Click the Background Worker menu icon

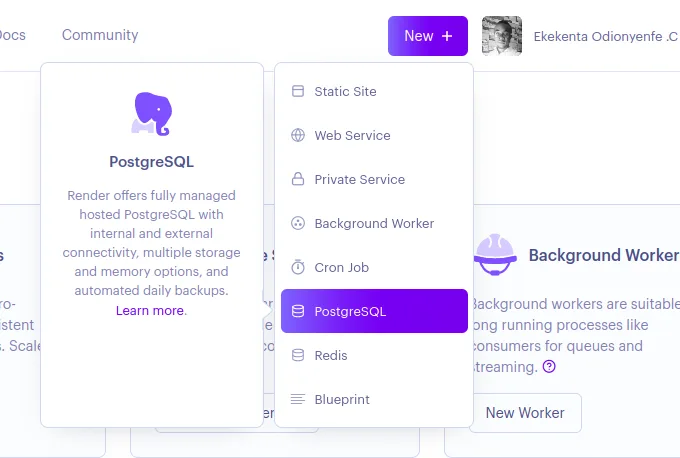pyautogui.click(x=298, y=223)
